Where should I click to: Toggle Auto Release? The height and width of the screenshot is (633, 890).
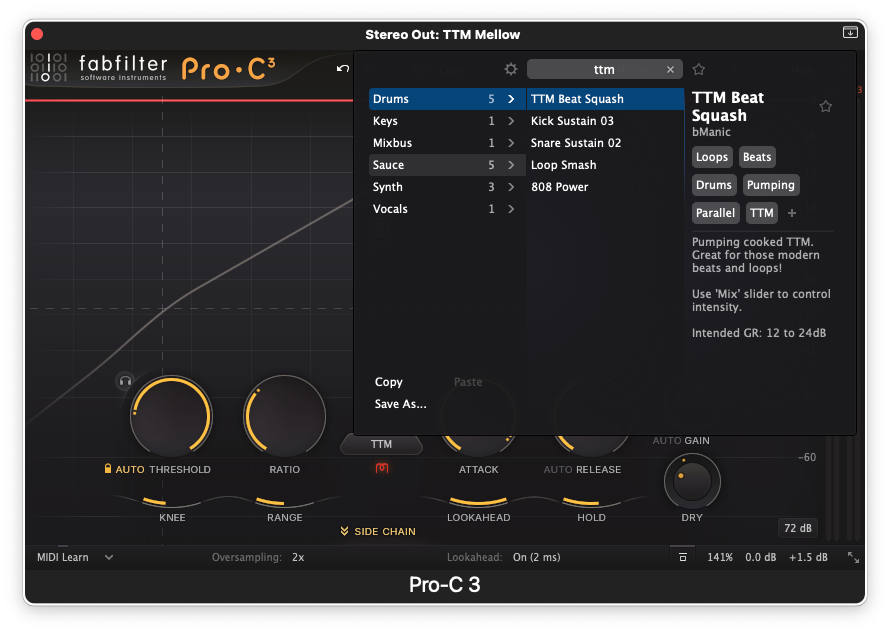(558, 469)
